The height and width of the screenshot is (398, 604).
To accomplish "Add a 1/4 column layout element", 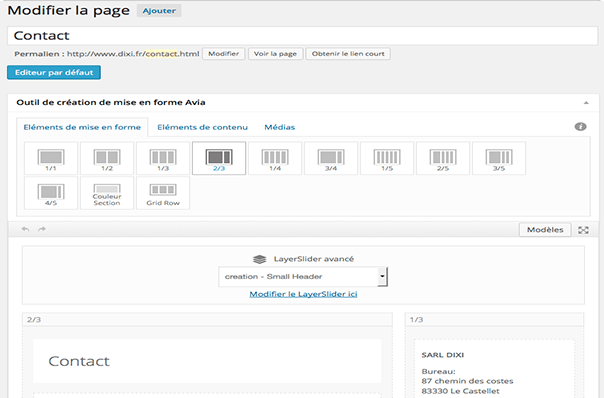I will pyautogui.click(x=275, y=158).
